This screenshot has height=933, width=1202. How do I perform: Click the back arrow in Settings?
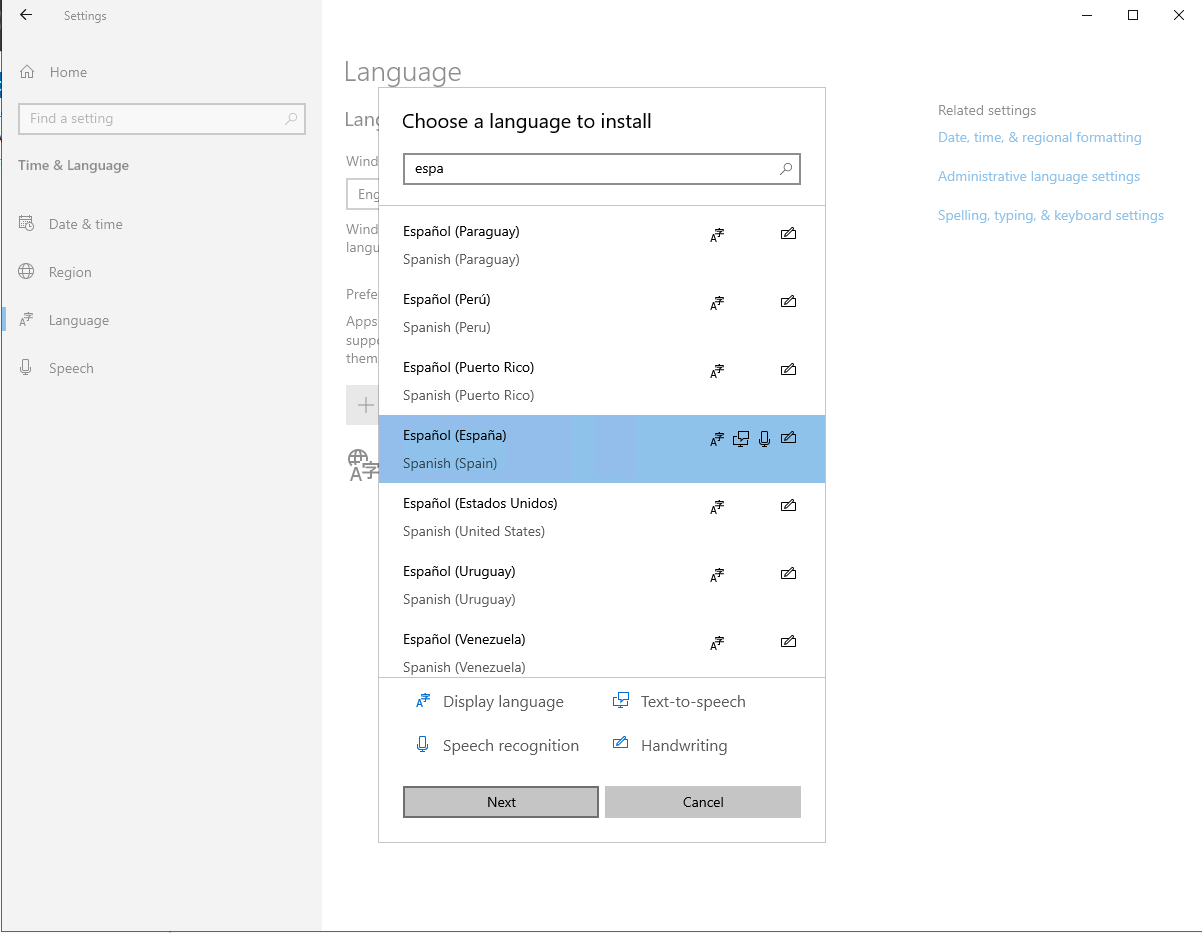click(x=26, y=15)
